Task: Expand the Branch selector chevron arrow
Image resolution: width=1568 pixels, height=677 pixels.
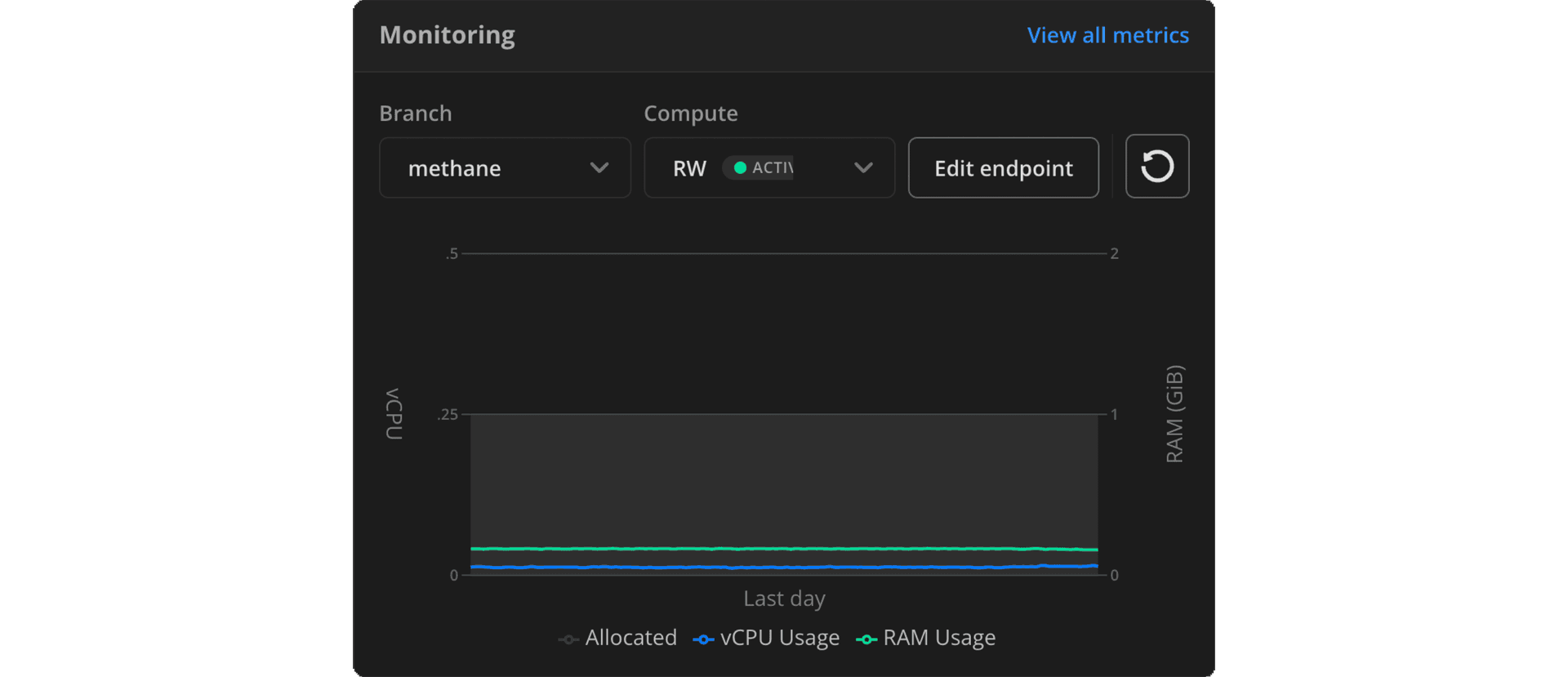Action: pos(599,168)
